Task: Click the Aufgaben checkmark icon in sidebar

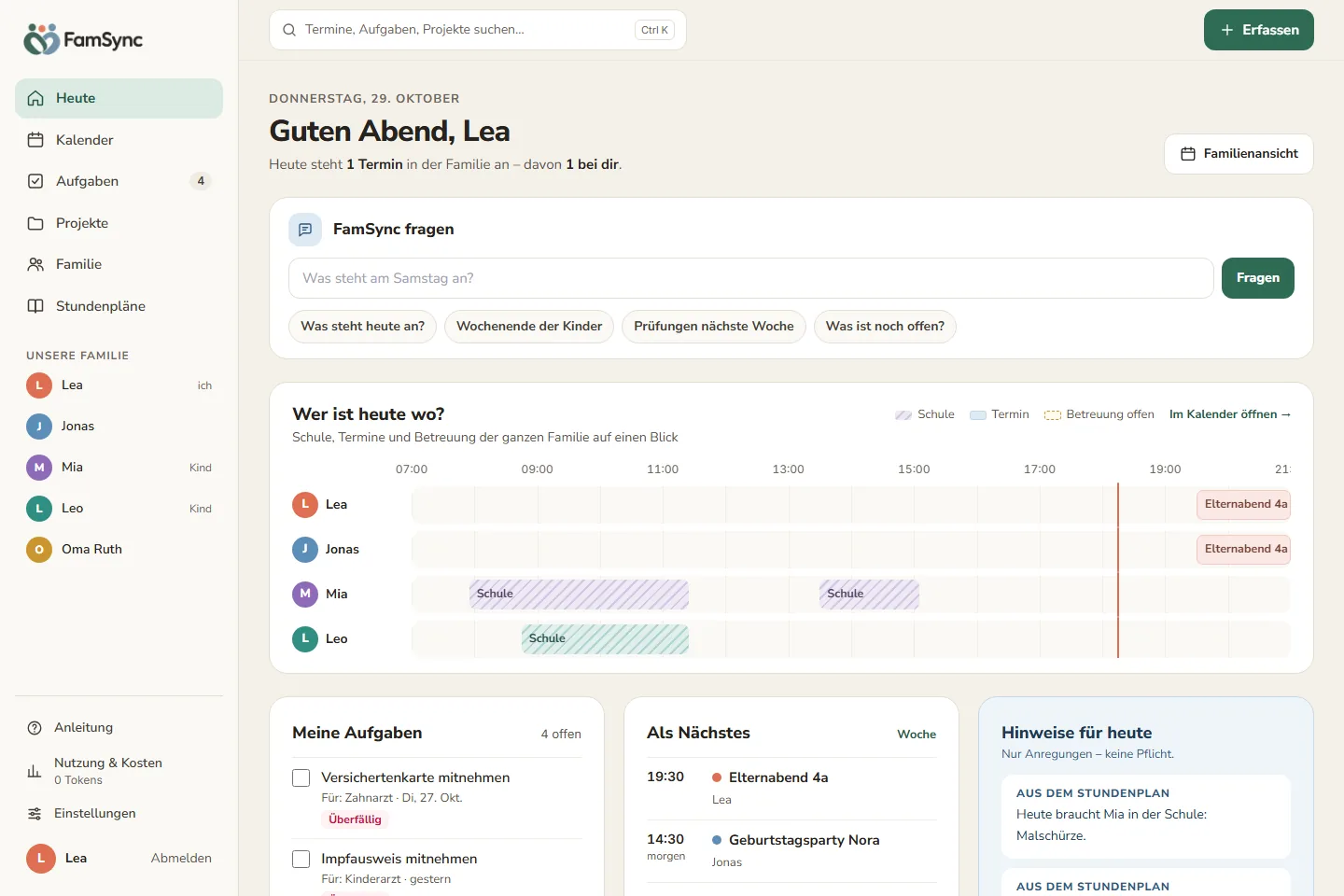Action: (x=35, y=181)
